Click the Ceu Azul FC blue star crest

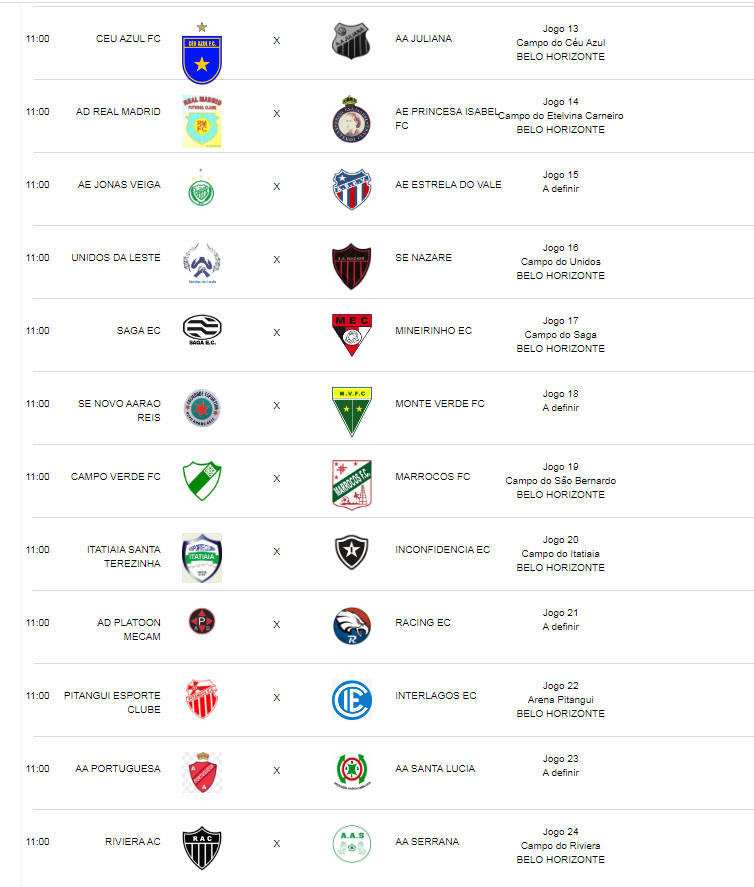(x=202, y=53)
